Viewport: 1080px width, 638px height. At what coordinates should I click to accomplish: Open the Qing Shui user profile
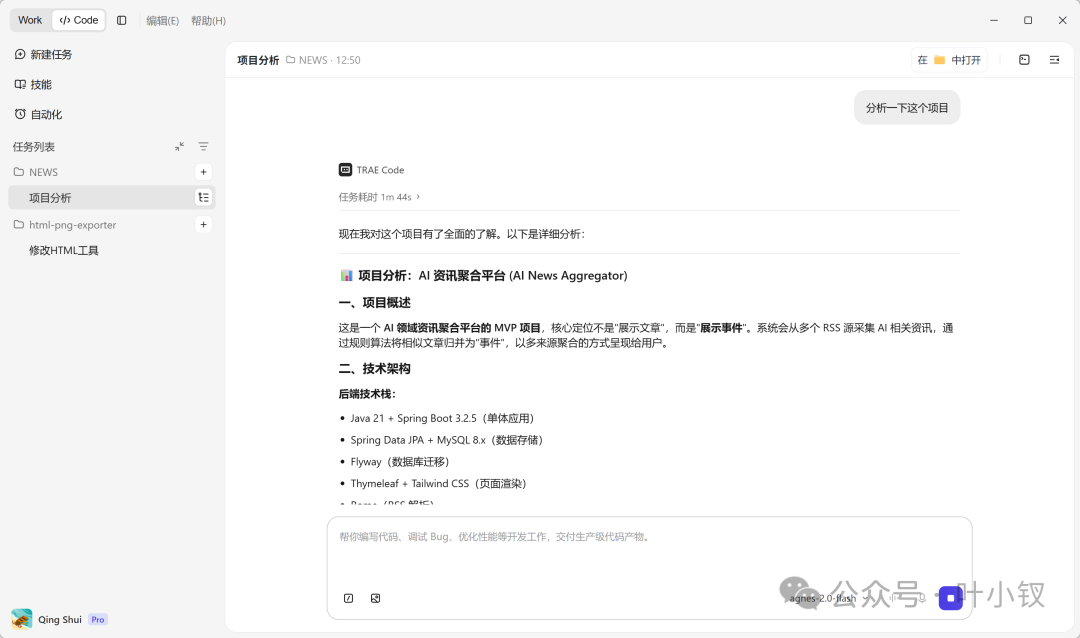coord(47,619)
